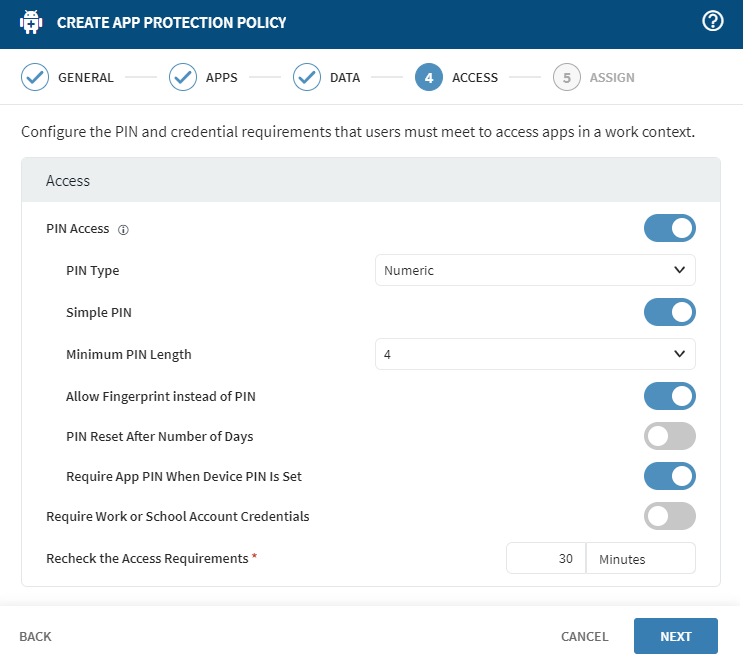Click the step 5 Assign circle
Screen dimensions: 743x670
pos(567,77)
